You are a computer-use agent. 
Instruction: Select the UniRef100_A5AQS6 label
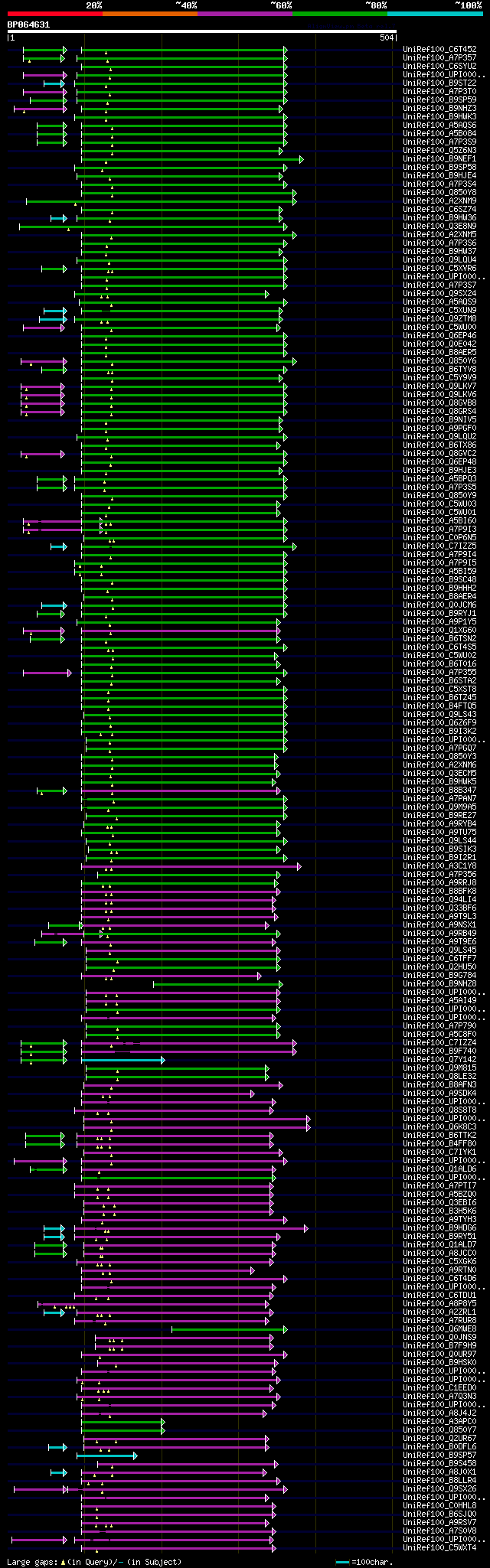click(439, 126)
